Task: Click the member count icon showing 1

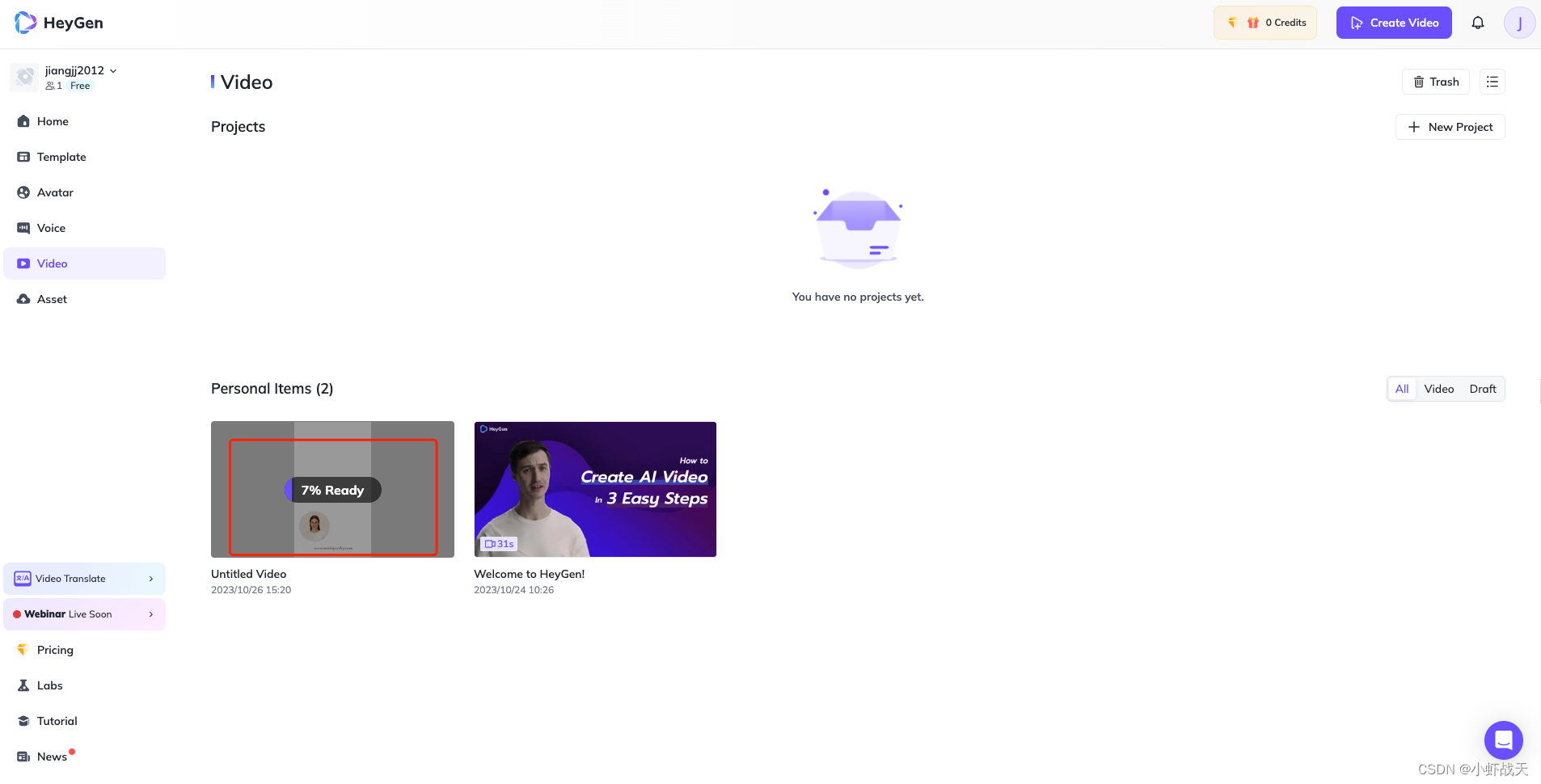Action: pyautogui.click(x=50, y=86)
